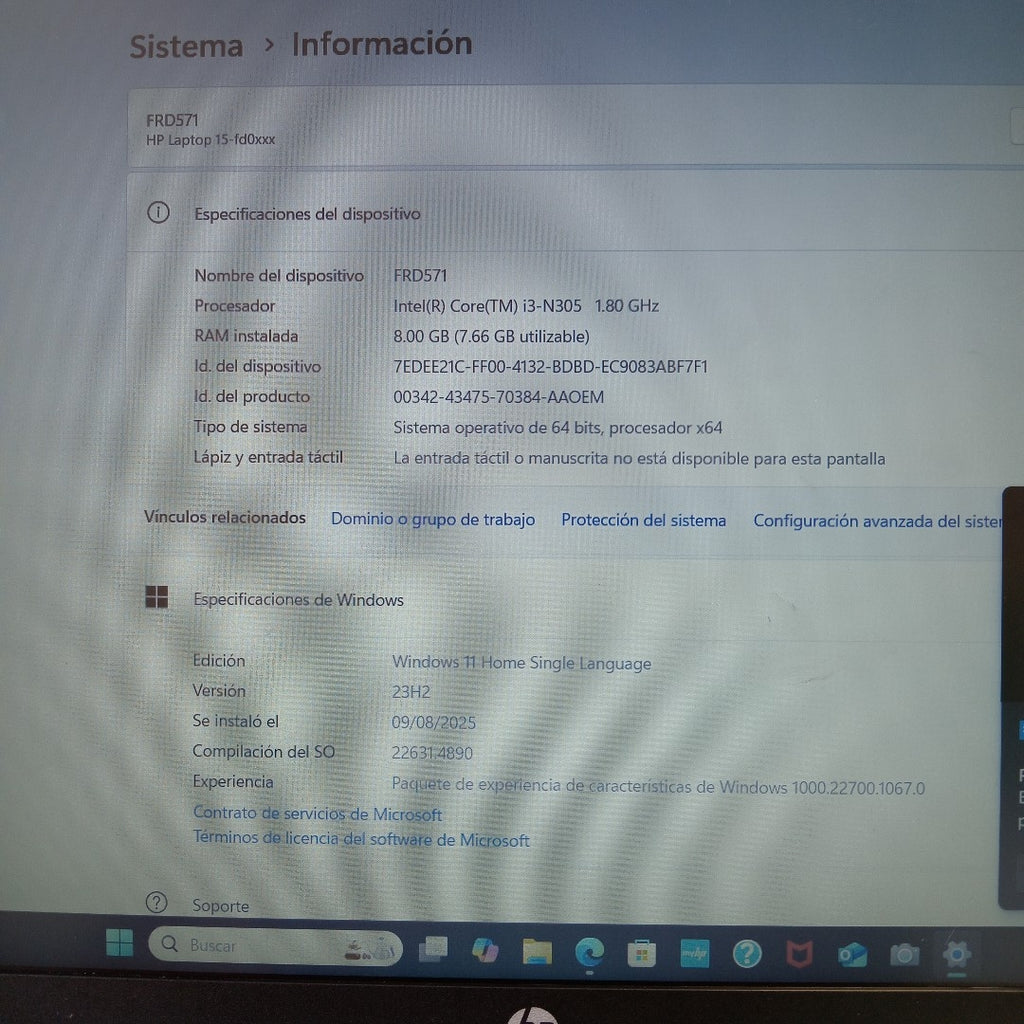Launch McAfee from the taskbar
The height and width of the screenshot is (1024, 1024).
point(798,955)
